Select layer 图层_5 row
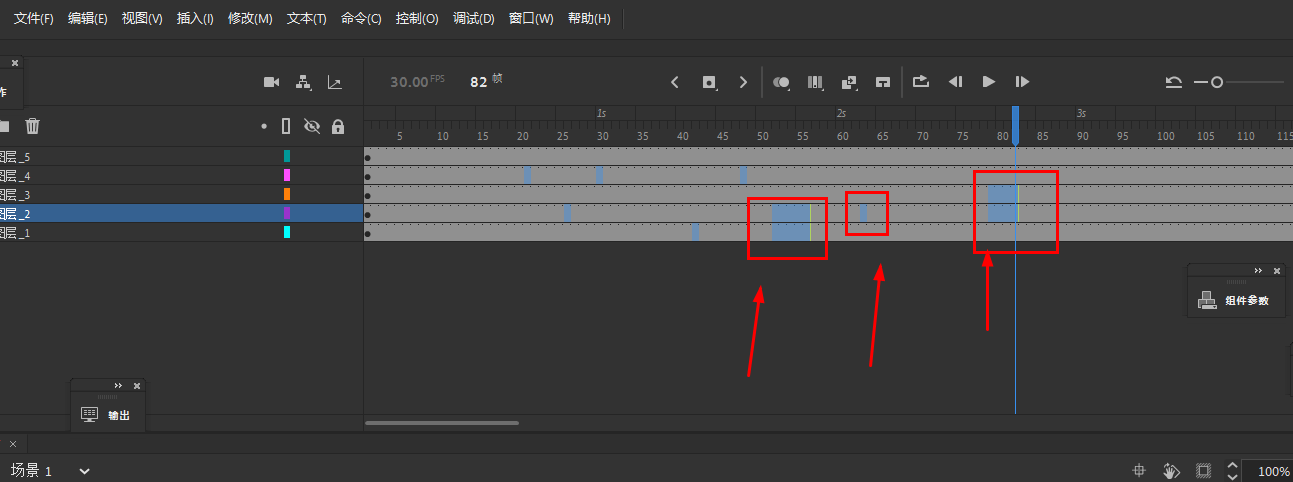The image size is (1293, 482). (180, 156)
